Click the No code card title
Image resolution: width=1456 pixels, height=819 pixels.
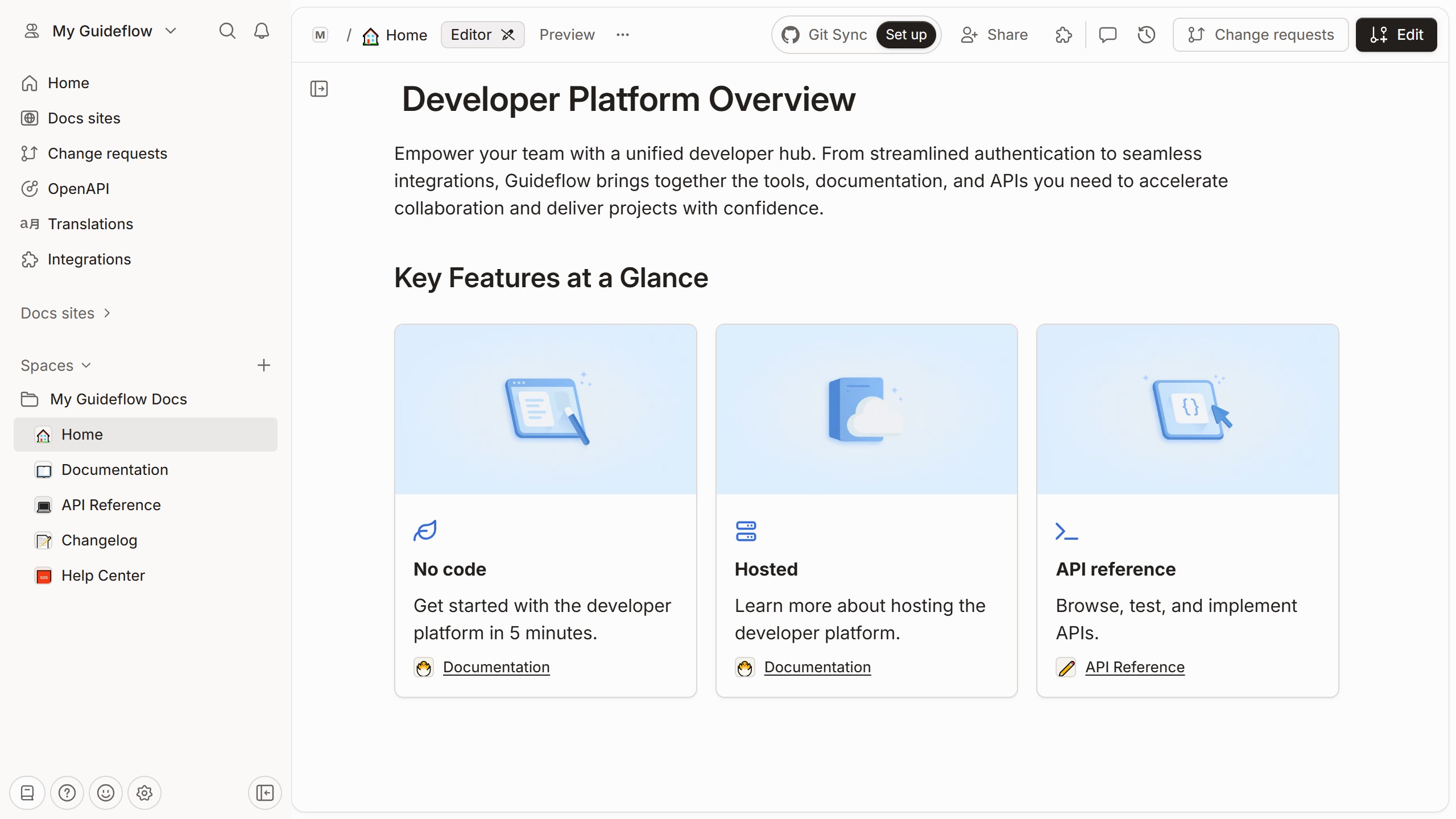point(449,569)
